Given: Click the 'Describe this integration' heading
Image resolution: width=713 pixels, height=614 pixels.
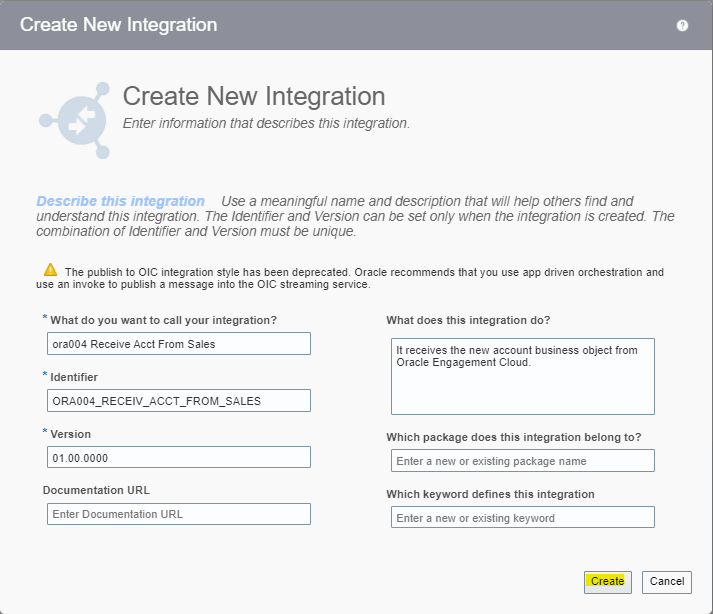Looking at the screenshot, I should point(121,201).
